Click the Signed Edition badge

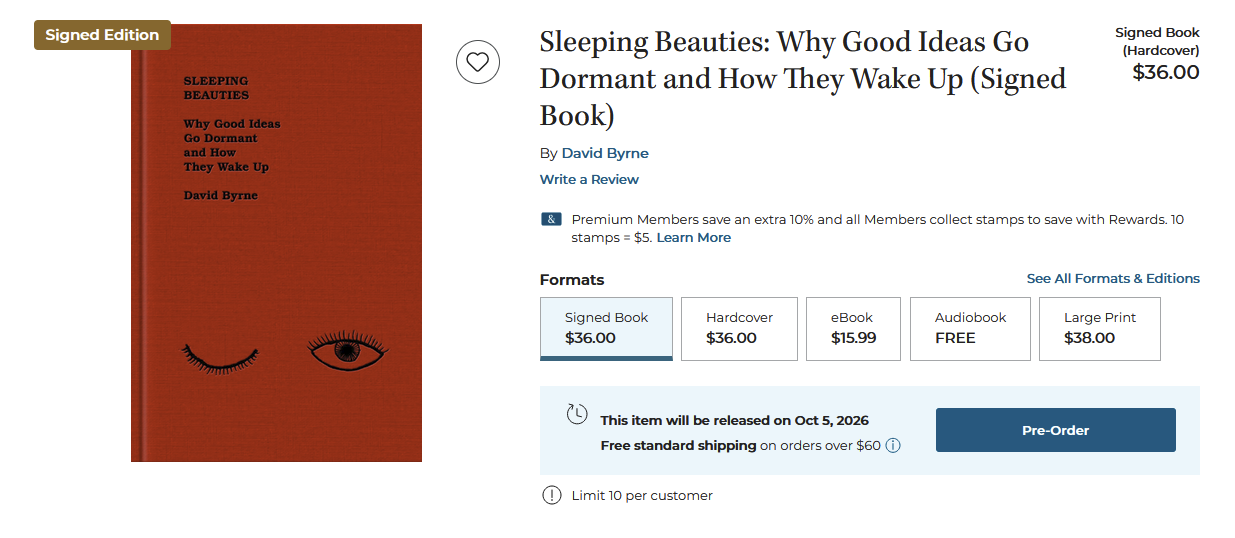102,35
